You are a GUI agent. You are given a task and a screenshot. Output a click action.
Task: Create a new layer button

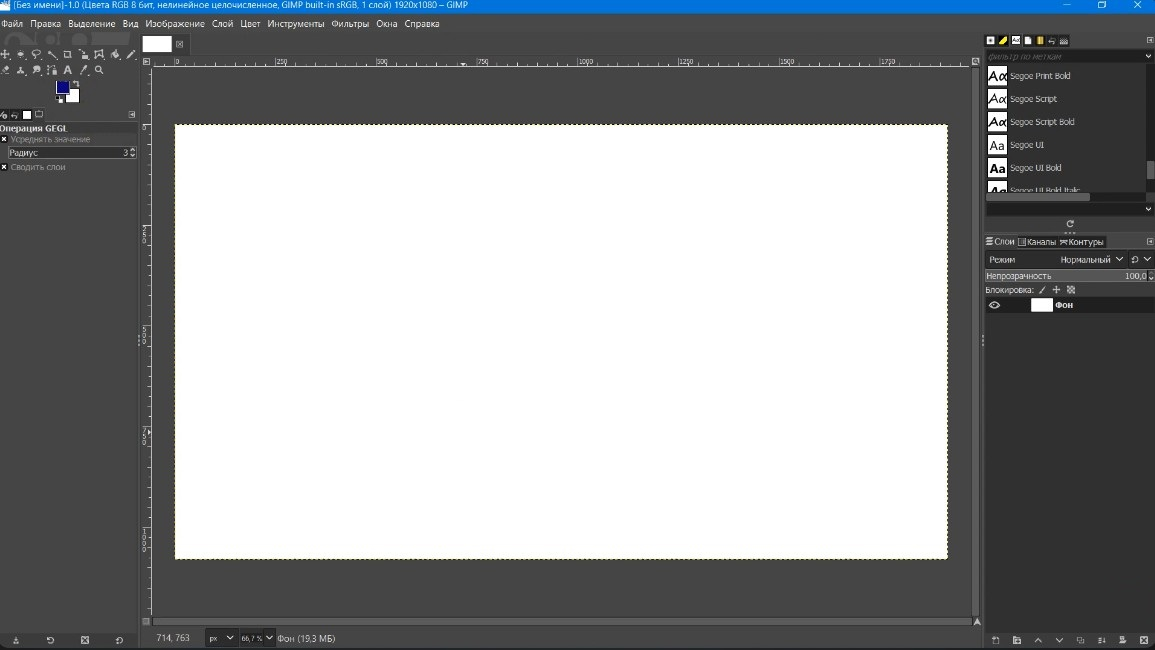pos(995,640)
